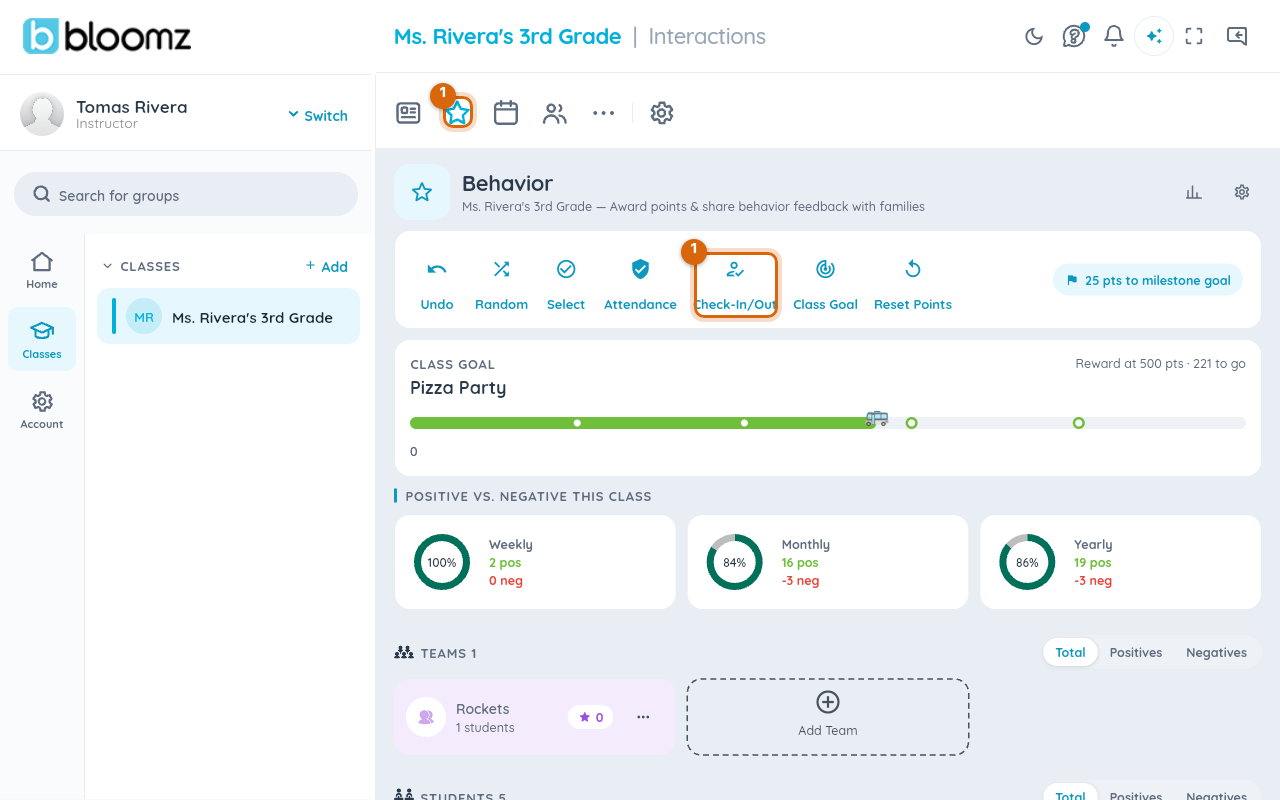Click Ms. Rivera's 3rd Grade title
Image resolution: width=1280 pixels, height=800 pixels.
[x=508, y=36]
